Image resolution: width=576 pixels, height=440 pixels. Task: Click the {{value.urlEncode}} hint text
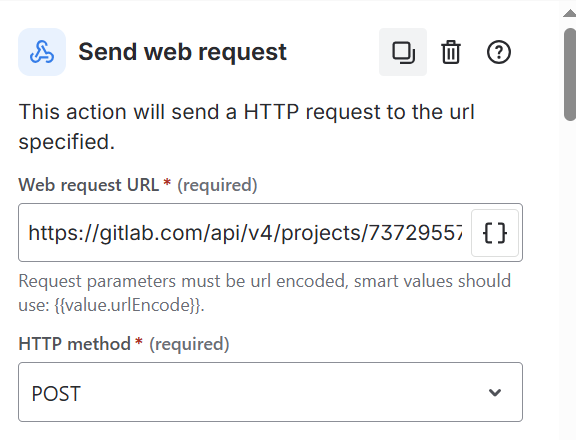pos(129,305)
